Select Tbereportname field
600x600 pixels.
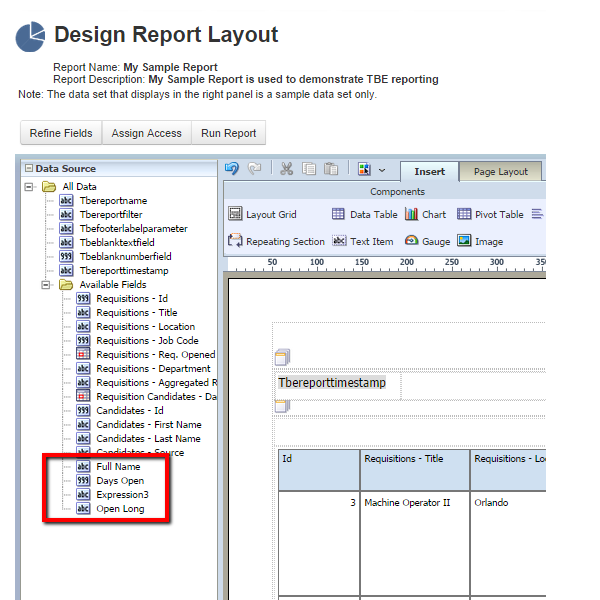(x=103, y=201)
